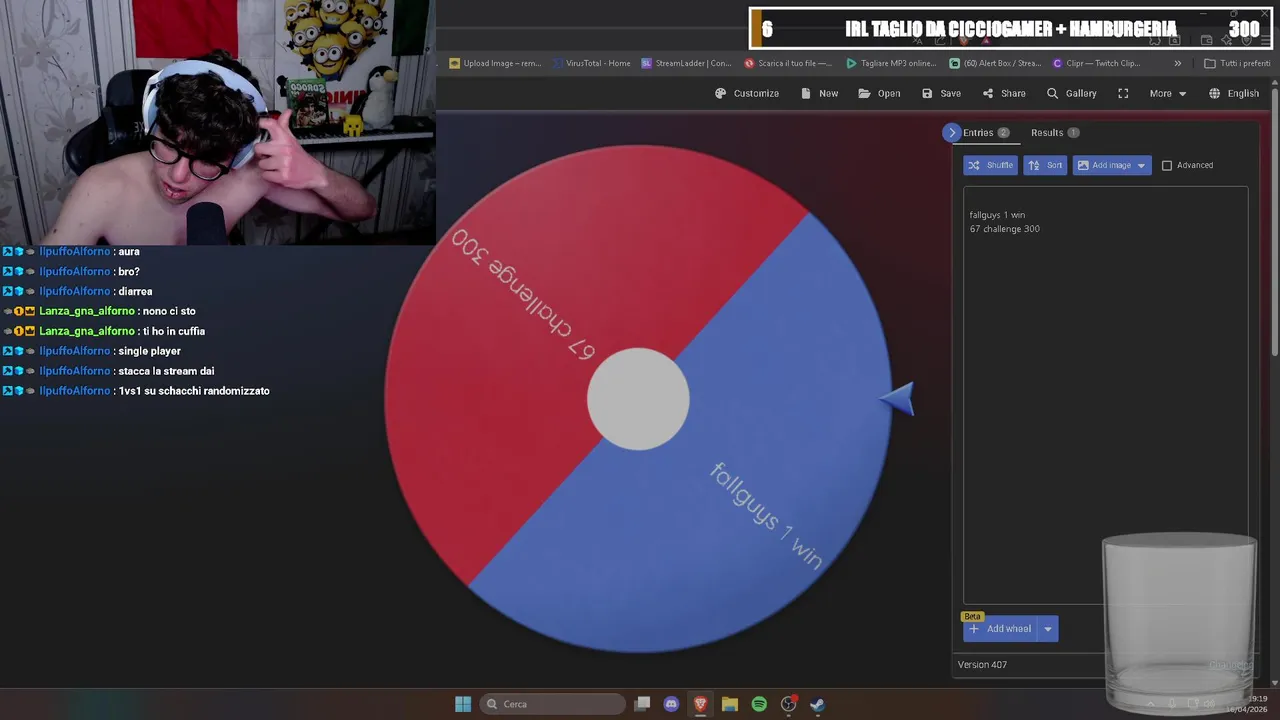Enable the Advanced checkbox
Viewport: 1280px width, 720px height.
tap(1167, 165)
